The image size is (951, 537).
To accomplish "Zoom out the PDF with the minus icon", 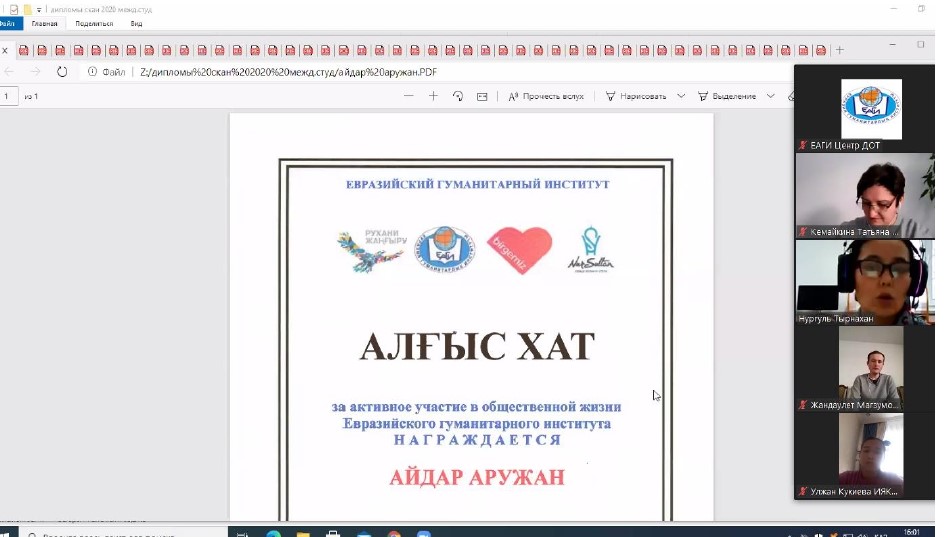I will [x=408, y=96].
